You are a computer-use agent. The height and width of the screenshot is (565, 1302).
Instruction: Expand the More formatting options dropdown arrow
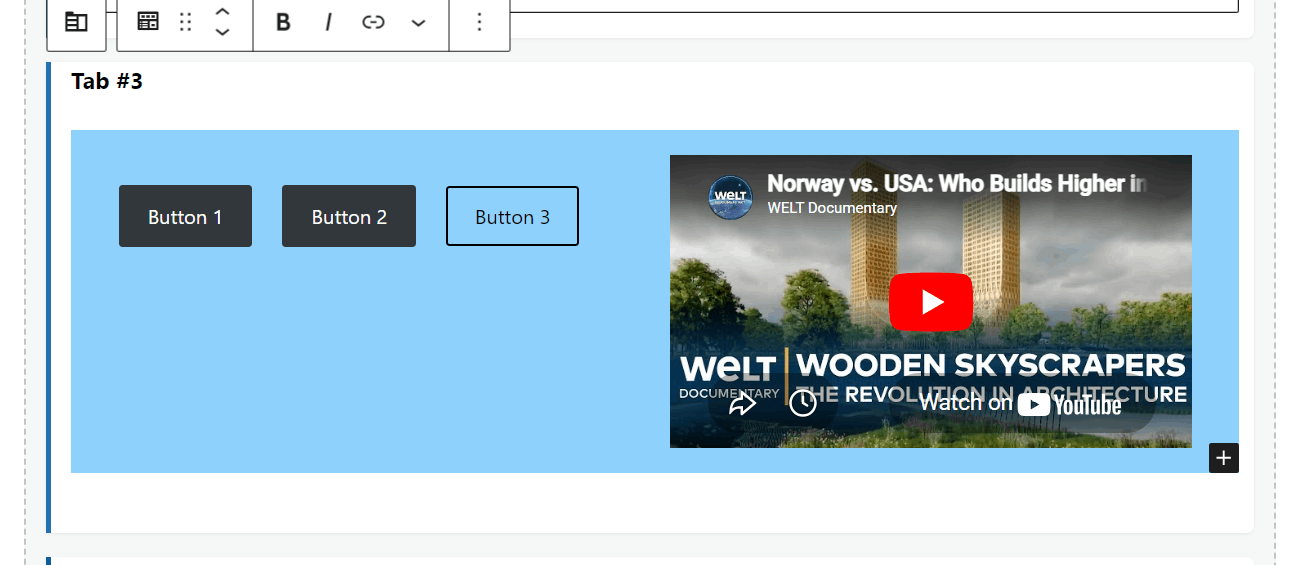click(418, 22)
